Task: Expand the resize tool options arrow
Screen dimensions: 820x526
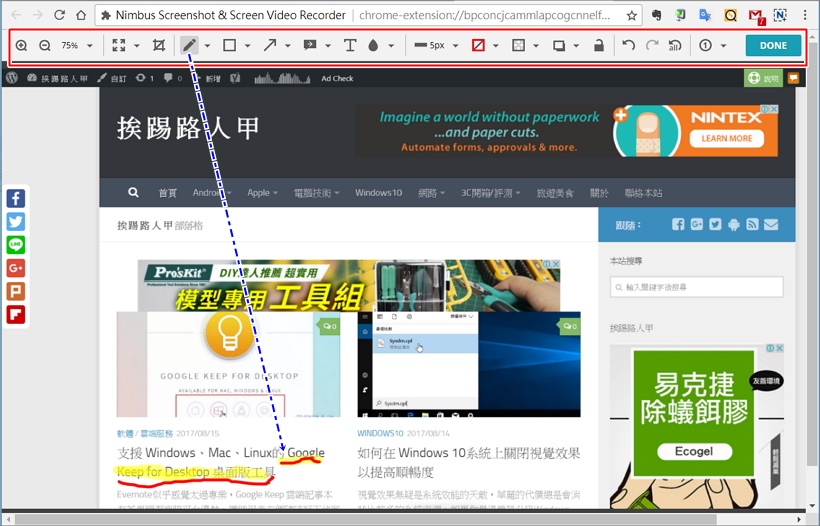Action: [137, 45]
